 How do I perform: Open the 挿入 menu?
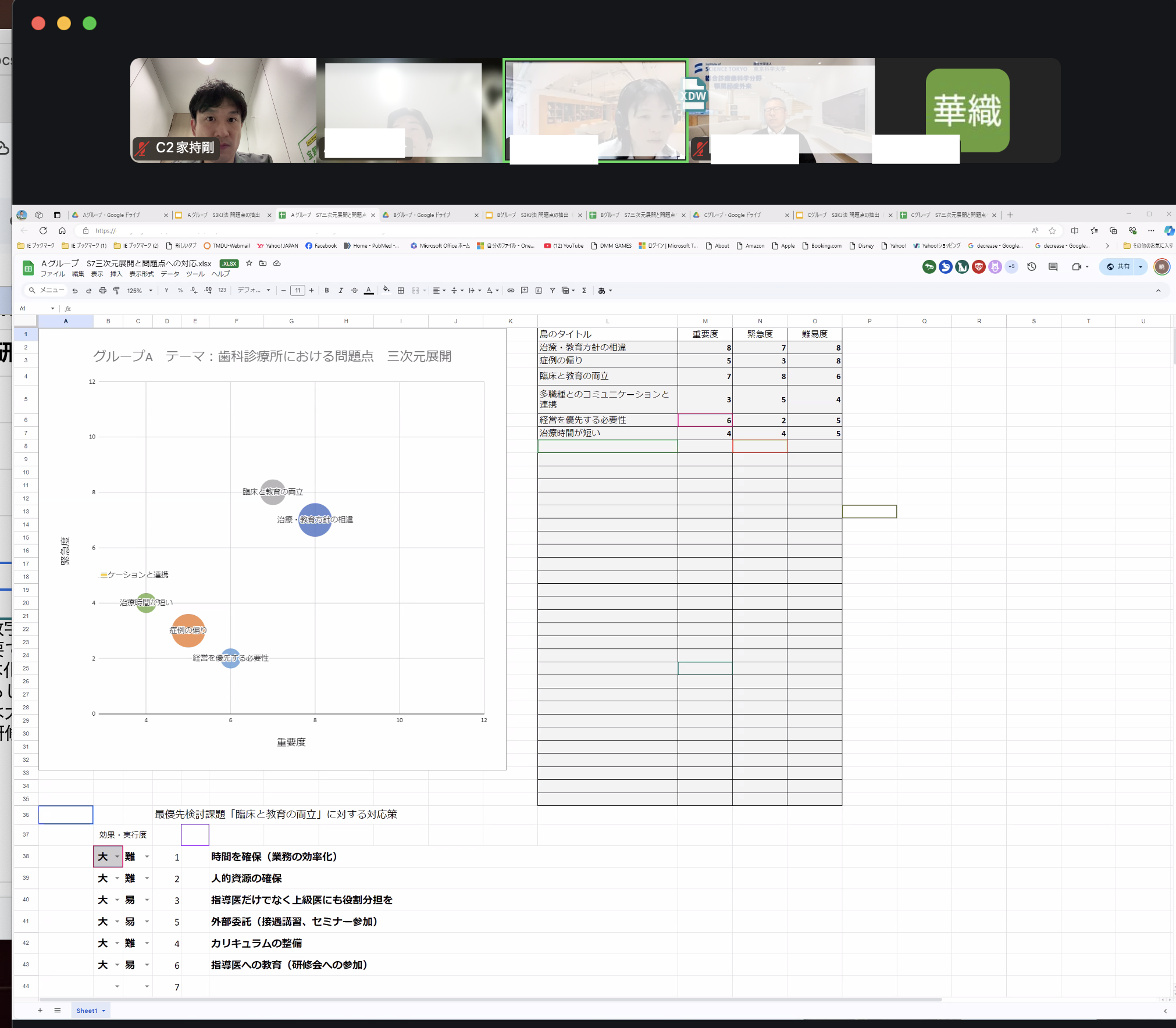[116, 274]
